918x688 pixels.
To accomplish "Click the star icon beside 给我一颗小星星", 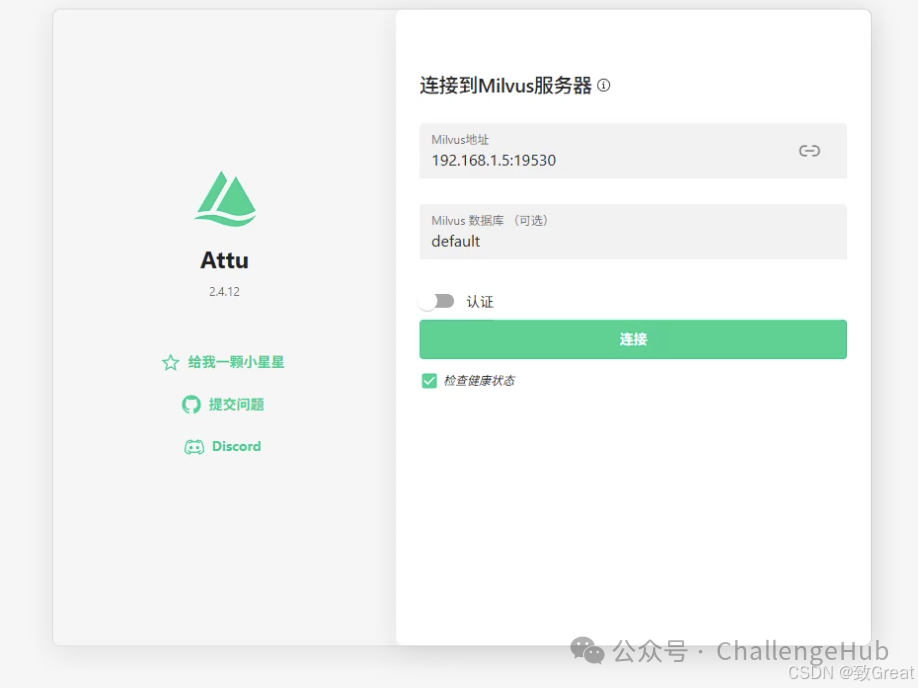I will (170, 362).
